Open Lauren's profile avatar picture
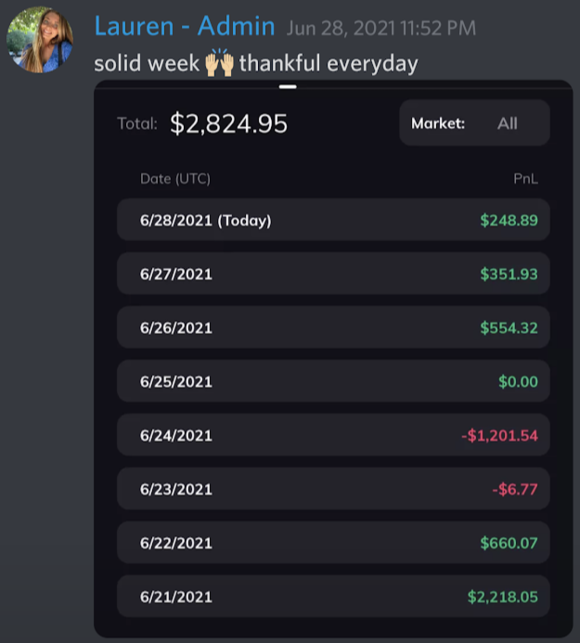This screenshot has height=643, width=580. click(40, 40)
